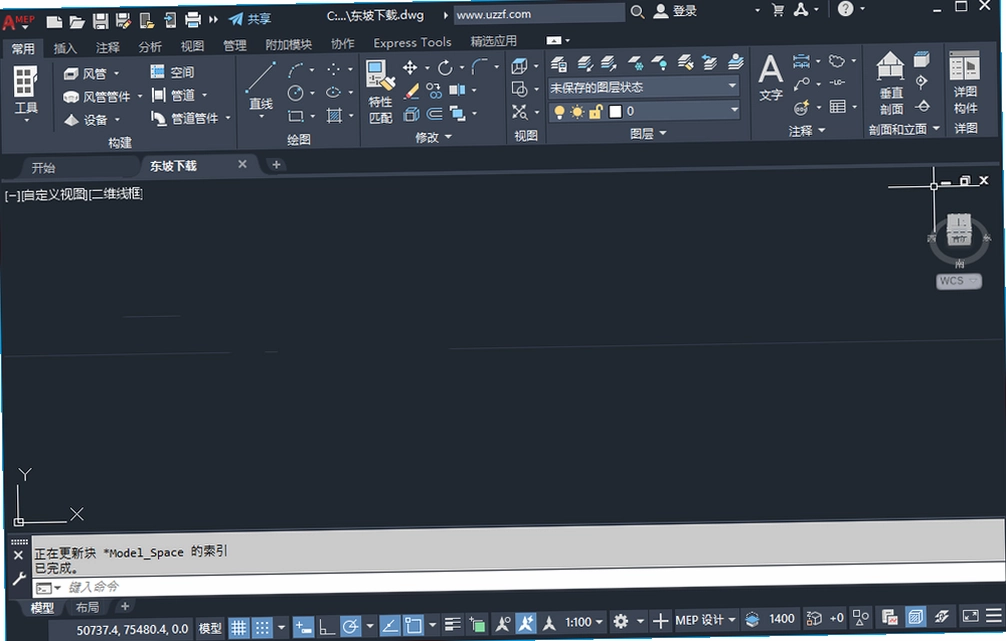Toggle dynamic input in status bar
The height and width of the screenshot is (641, 1006).
click(303, 626)
